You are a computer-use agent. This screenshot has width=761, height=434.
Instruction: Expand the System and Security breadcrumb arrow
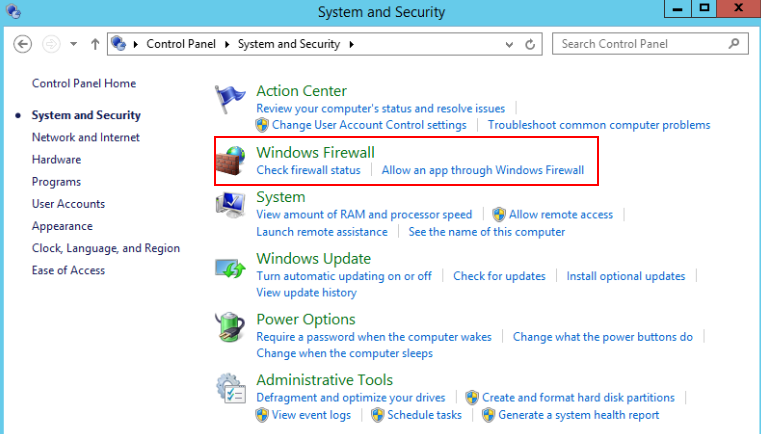(352, 44)
